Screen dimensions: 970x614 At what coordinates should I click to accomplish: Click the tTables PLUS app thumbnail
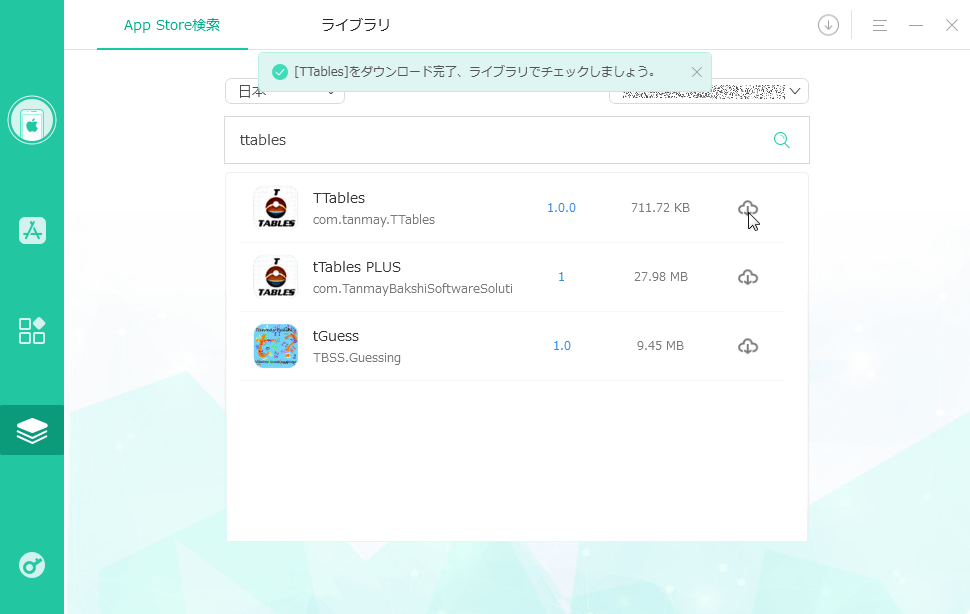point(276,277)
